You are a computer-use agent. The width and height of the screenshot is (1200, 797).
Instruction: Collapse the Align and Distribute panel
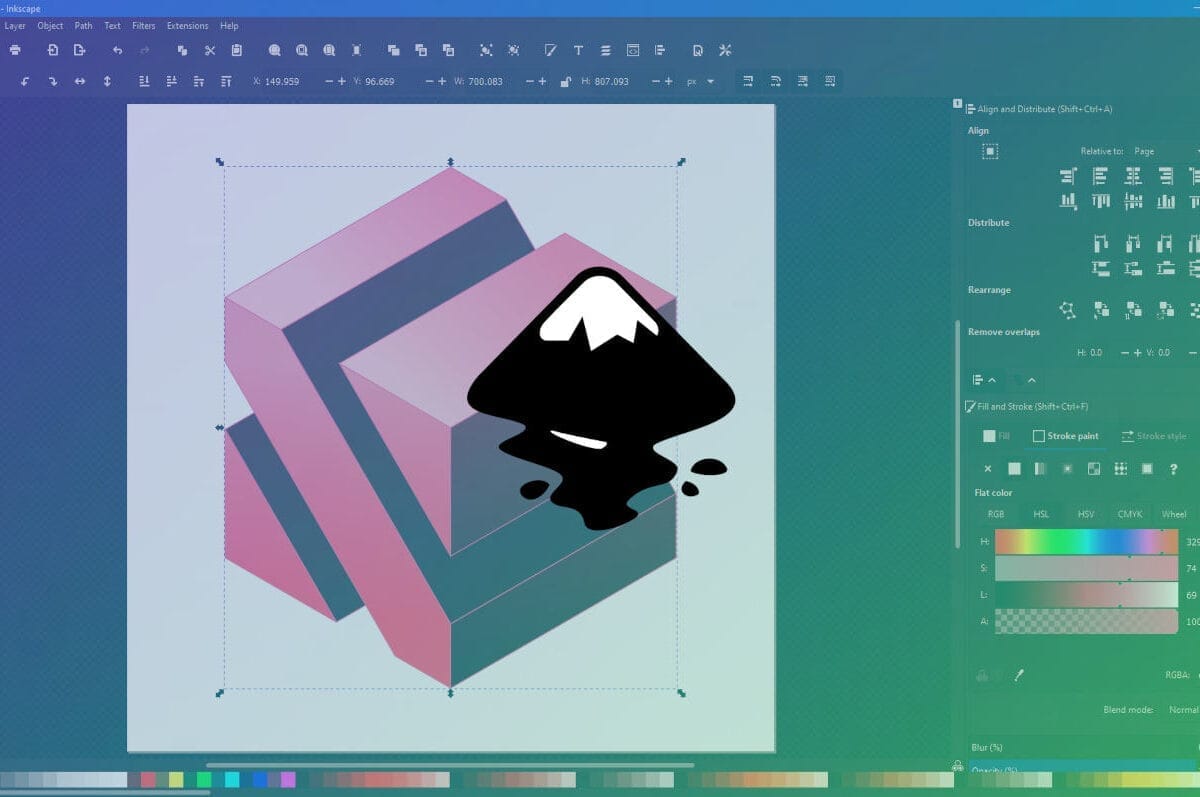(x=991, y=380)
